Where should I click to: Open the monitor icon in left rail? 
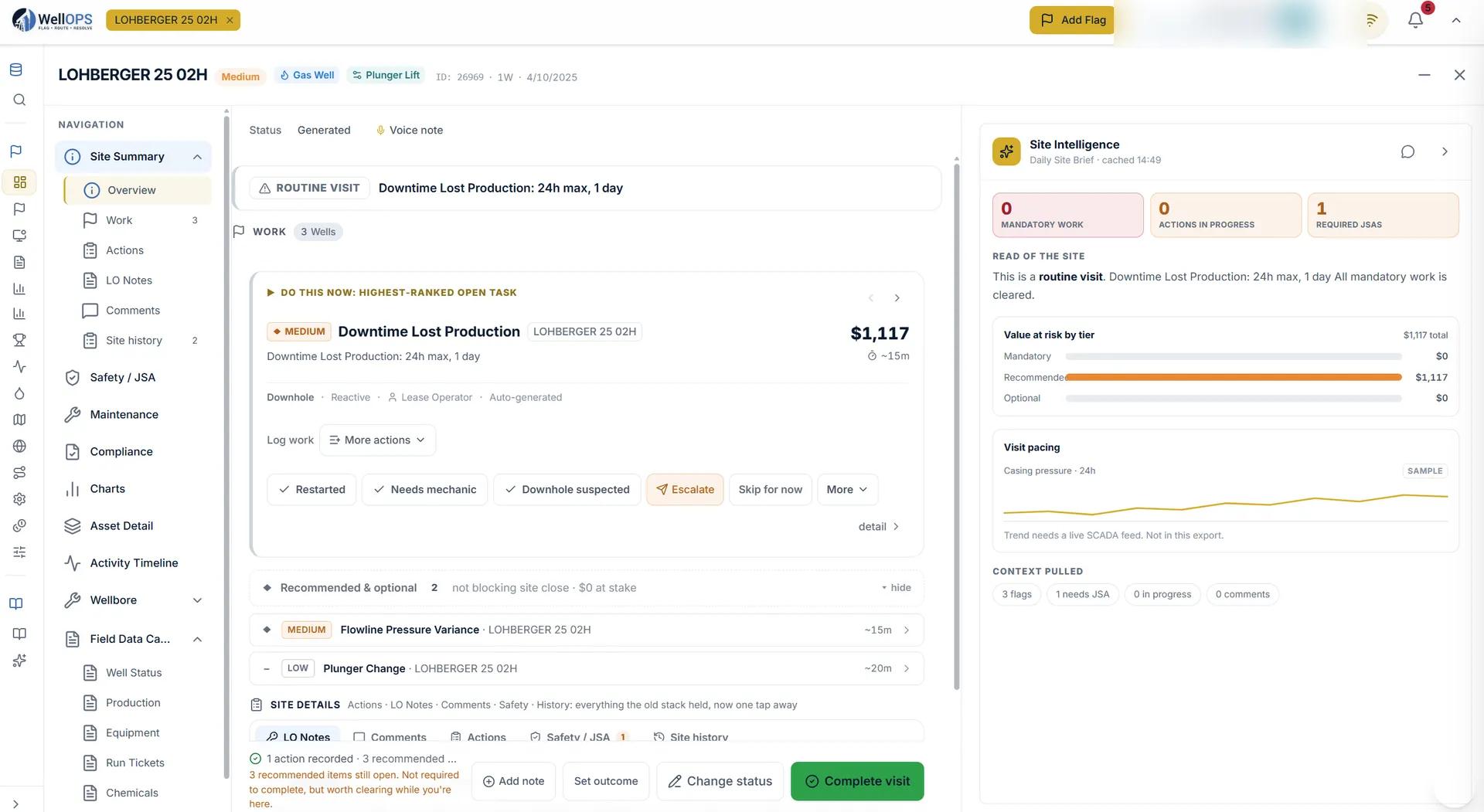point(19,235)
